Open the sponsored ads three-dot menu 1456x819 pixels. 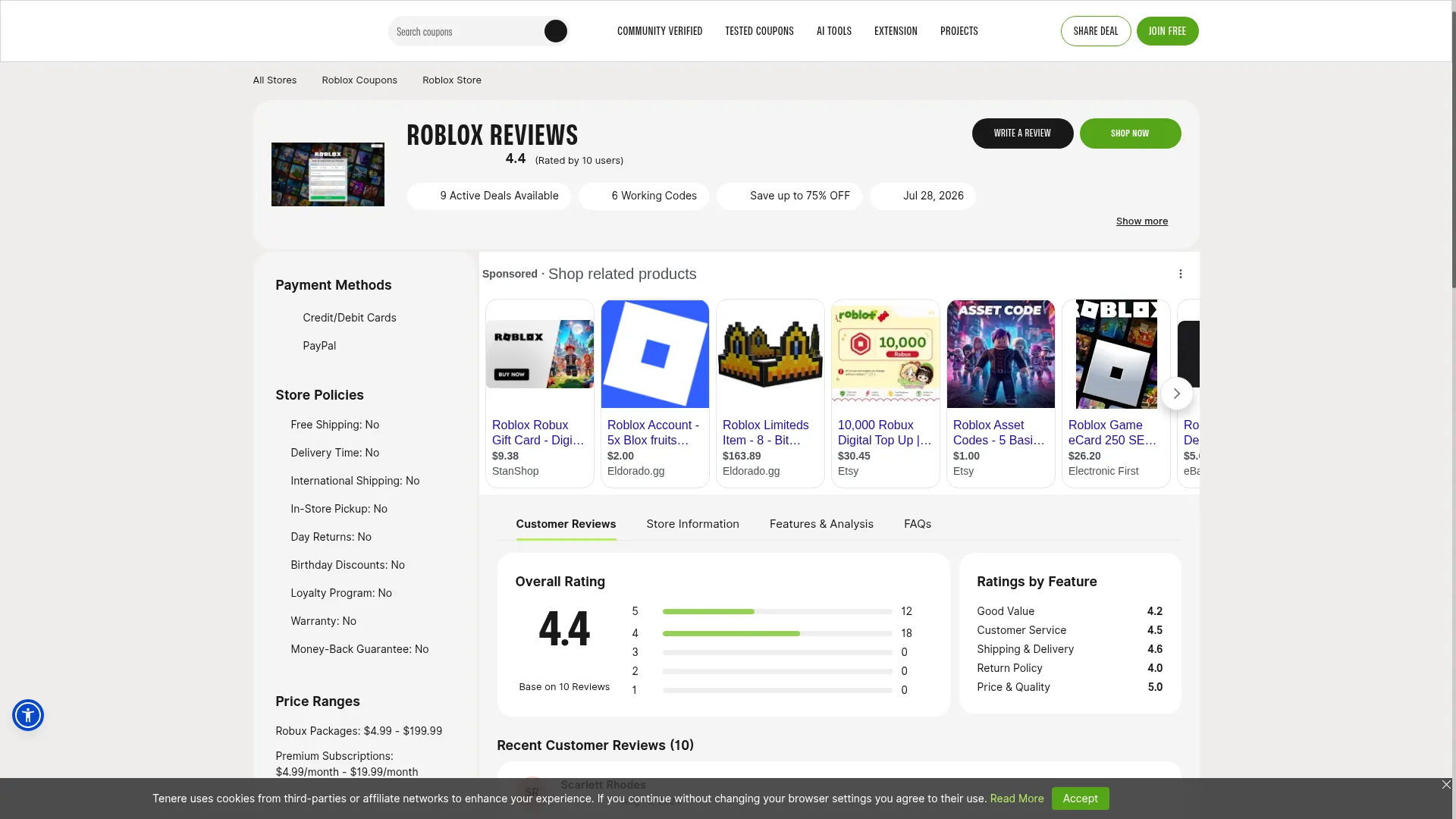1180,274
